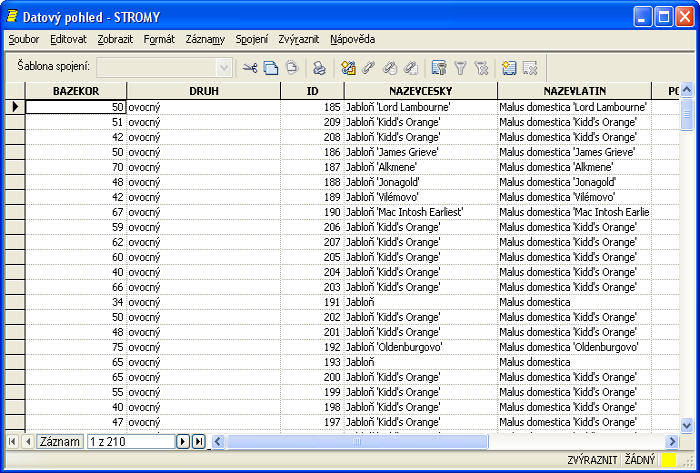Screen dimensions: 700x473
Task: Click the Paste icon in toolbar
Action: pos(292,68)
